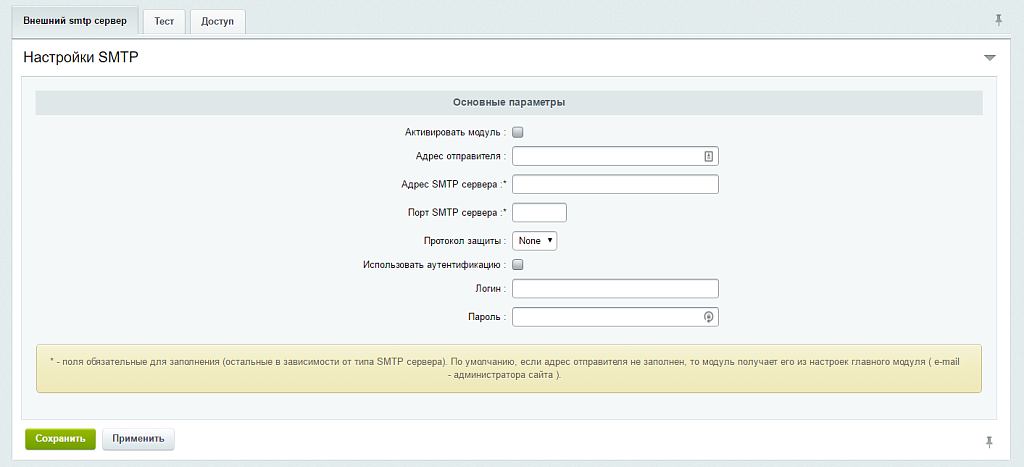Click the key icon inside the Пароль field
The image size is (1024, 467).
[708, 317]
